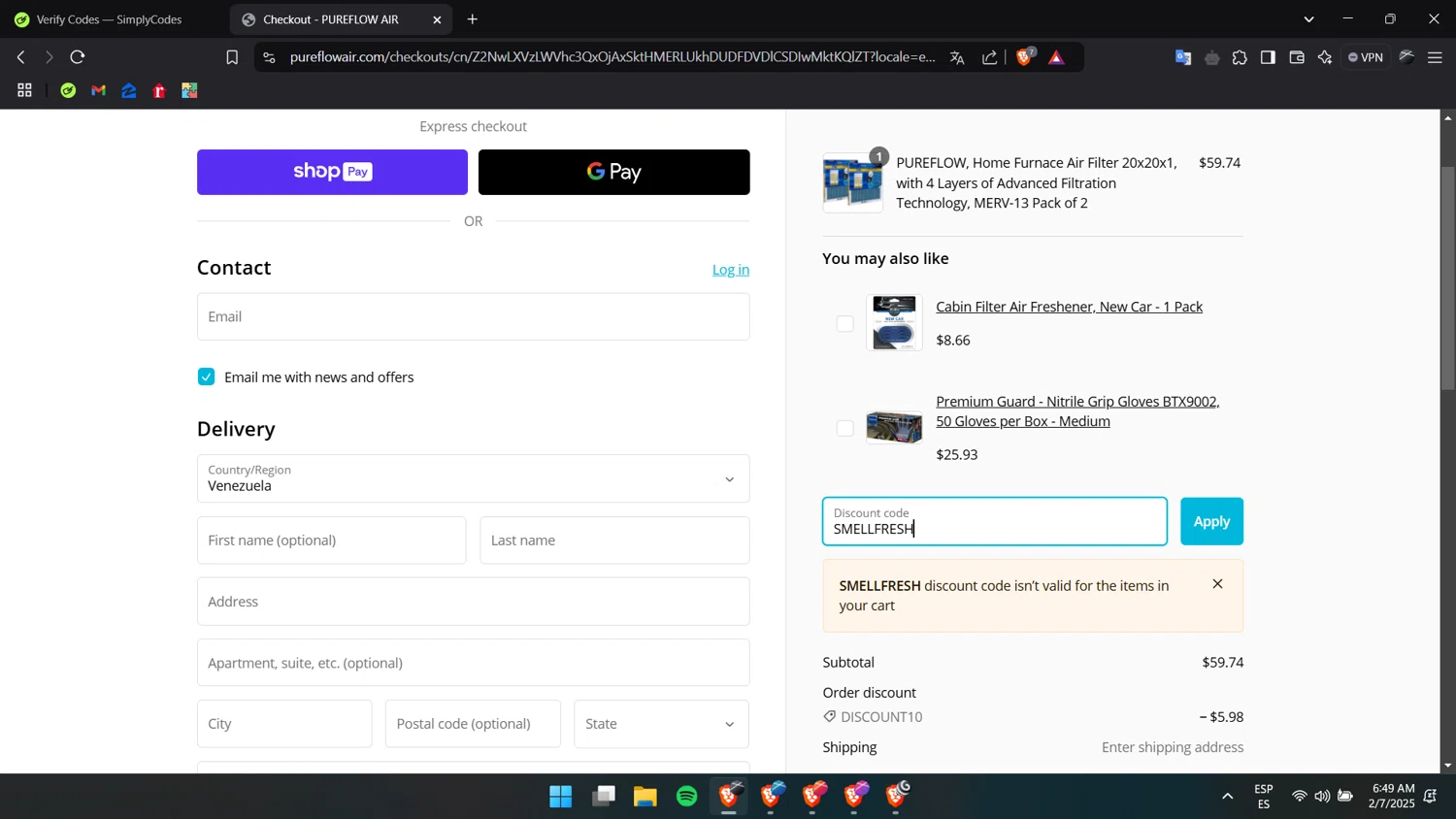Toggle Email me with news and offers
The width and height of the screenshot is (1456, 819).
[206, 377]
